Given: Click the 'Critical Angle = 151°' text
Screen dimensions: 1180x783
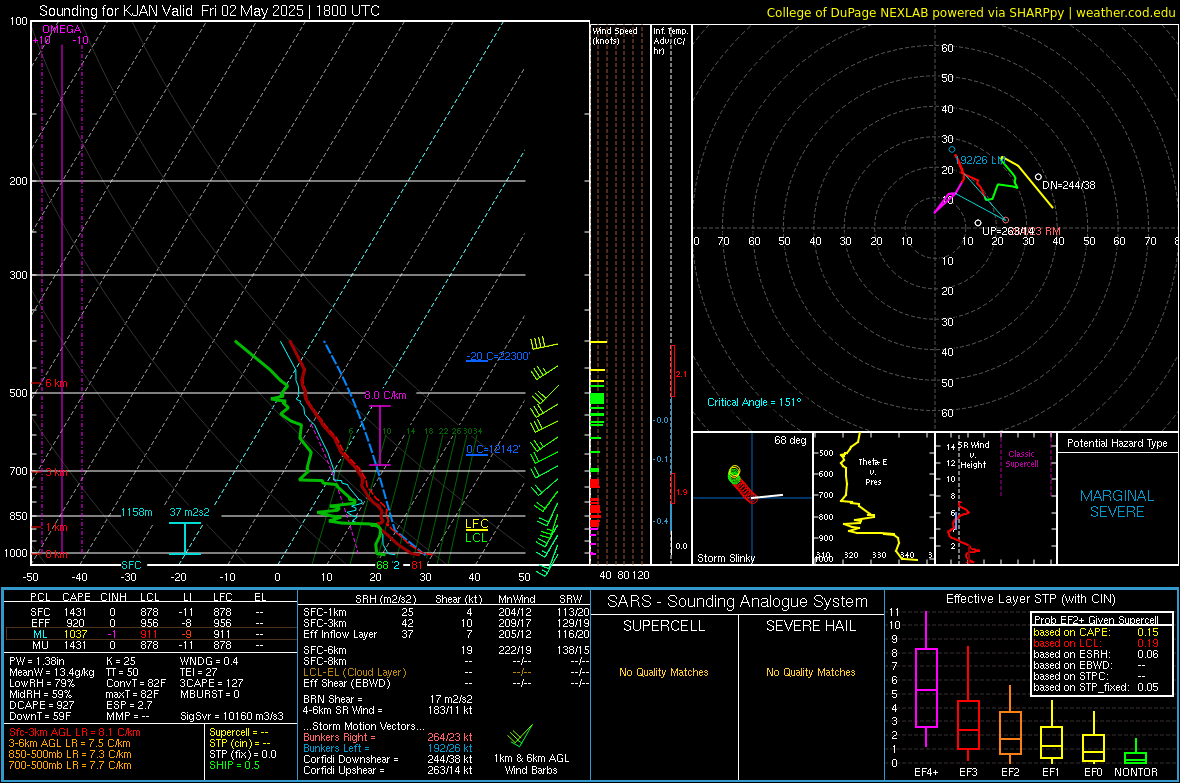Looking at the screenshot, I should tap(754, 402).
